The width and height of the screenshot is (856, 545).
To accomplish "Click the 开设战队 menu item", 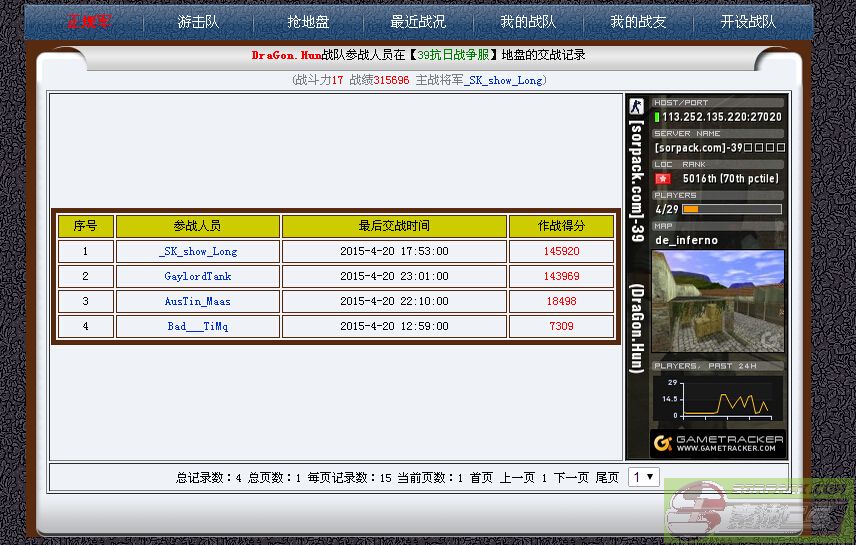I will [x=748, y=21].
